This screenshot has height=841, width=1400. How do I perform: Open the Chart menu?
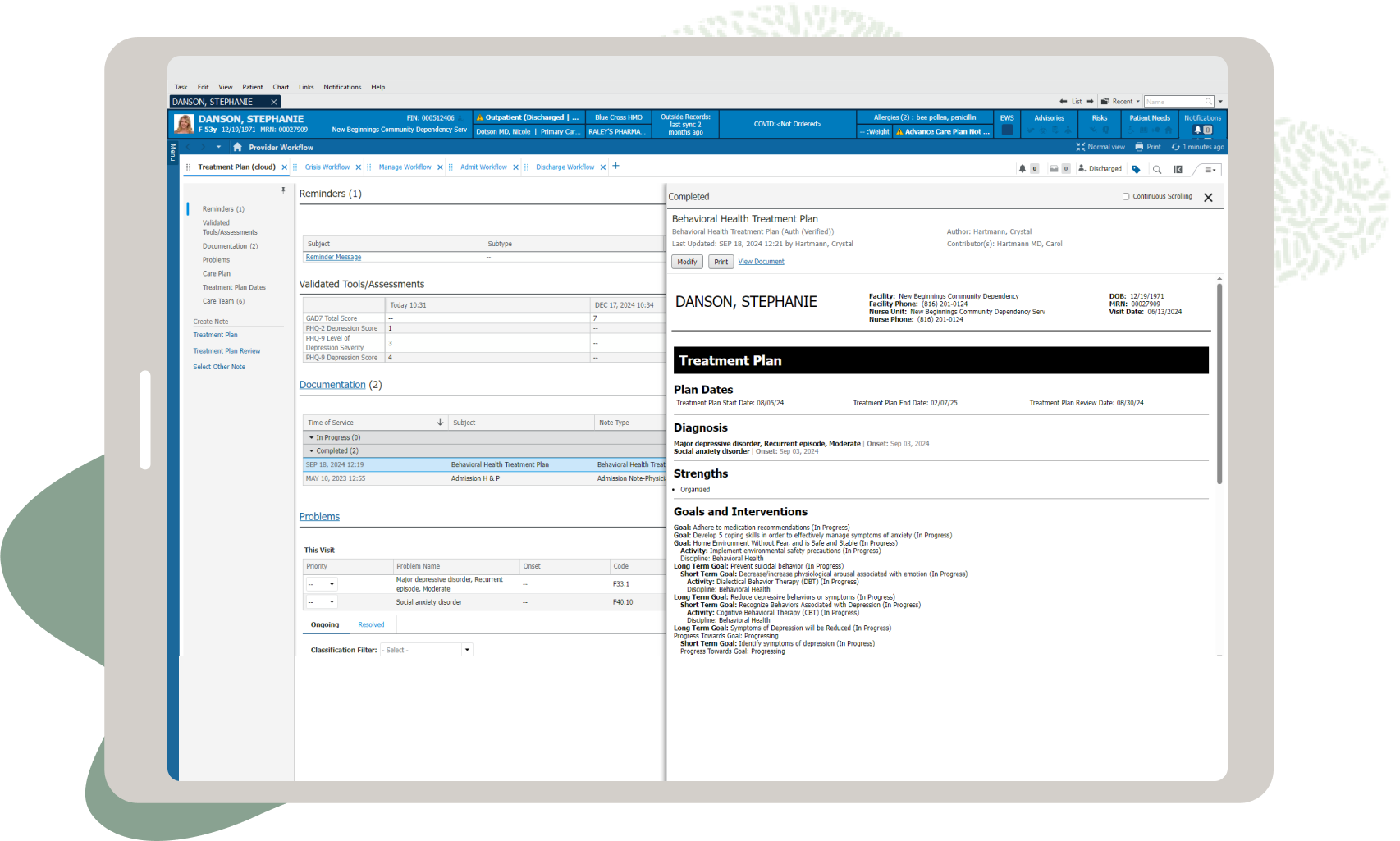281,87
